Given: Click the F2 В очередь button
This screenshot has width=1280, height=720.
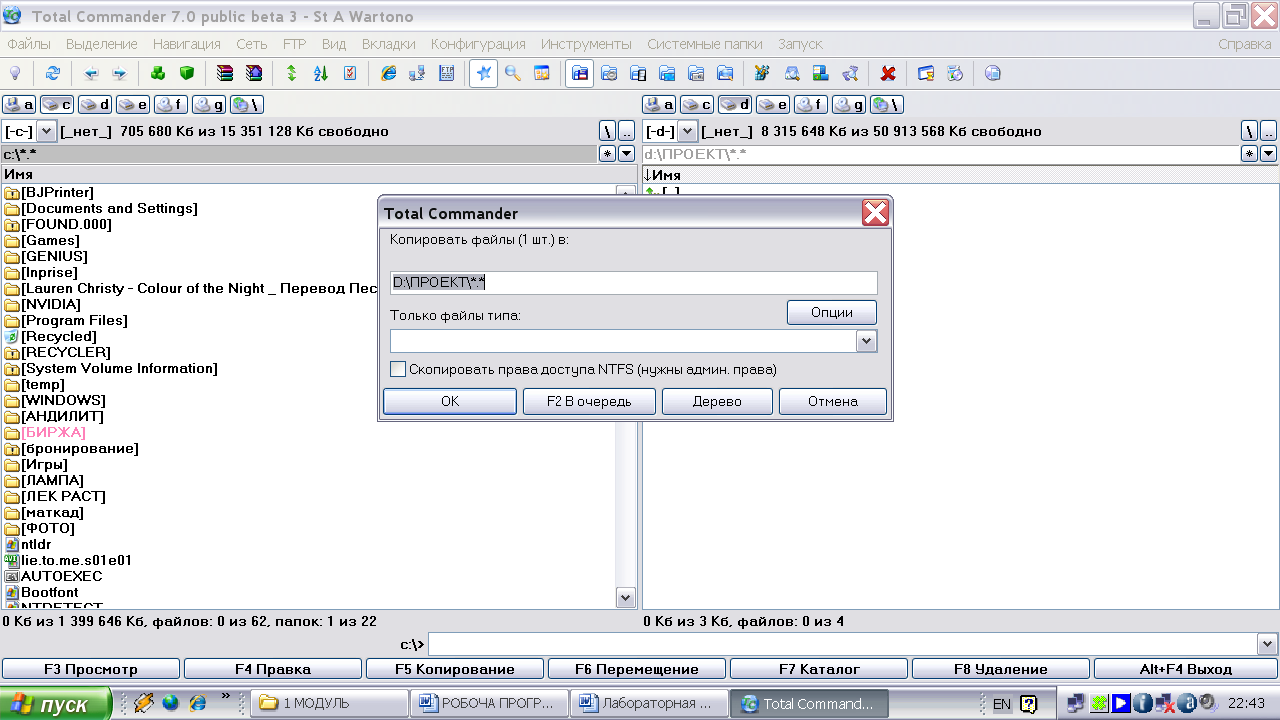Looking at the screenshot, I should [x=590, y=401].
